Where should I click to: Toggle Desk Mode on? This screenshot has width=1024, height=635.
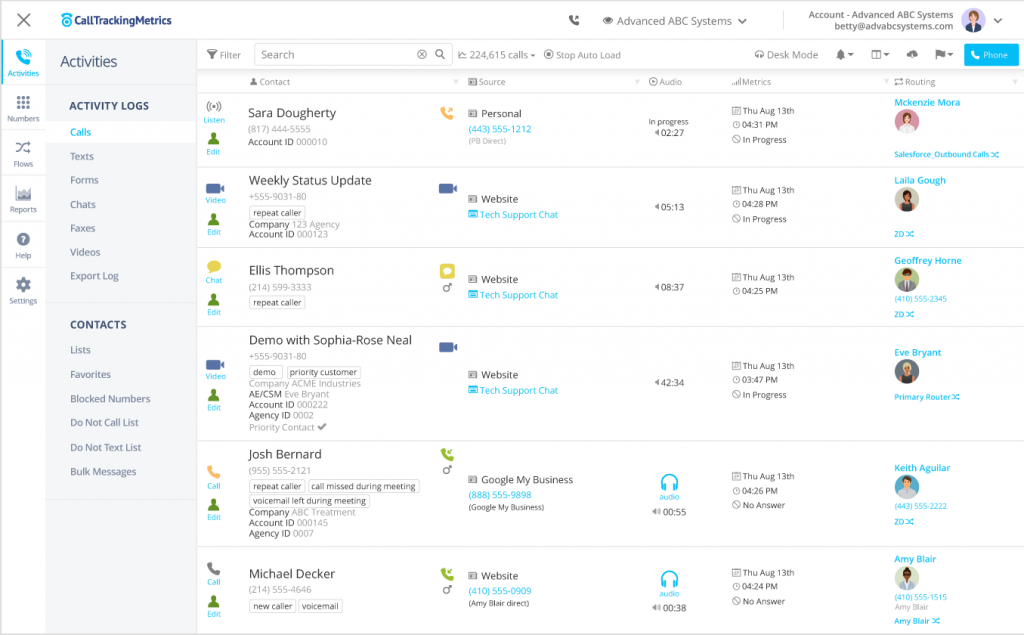pos(786,55)
